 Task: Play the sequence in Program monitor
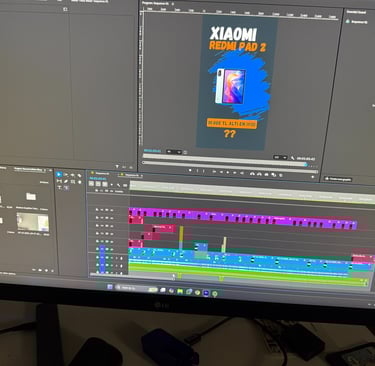click(x=228, y=172)
